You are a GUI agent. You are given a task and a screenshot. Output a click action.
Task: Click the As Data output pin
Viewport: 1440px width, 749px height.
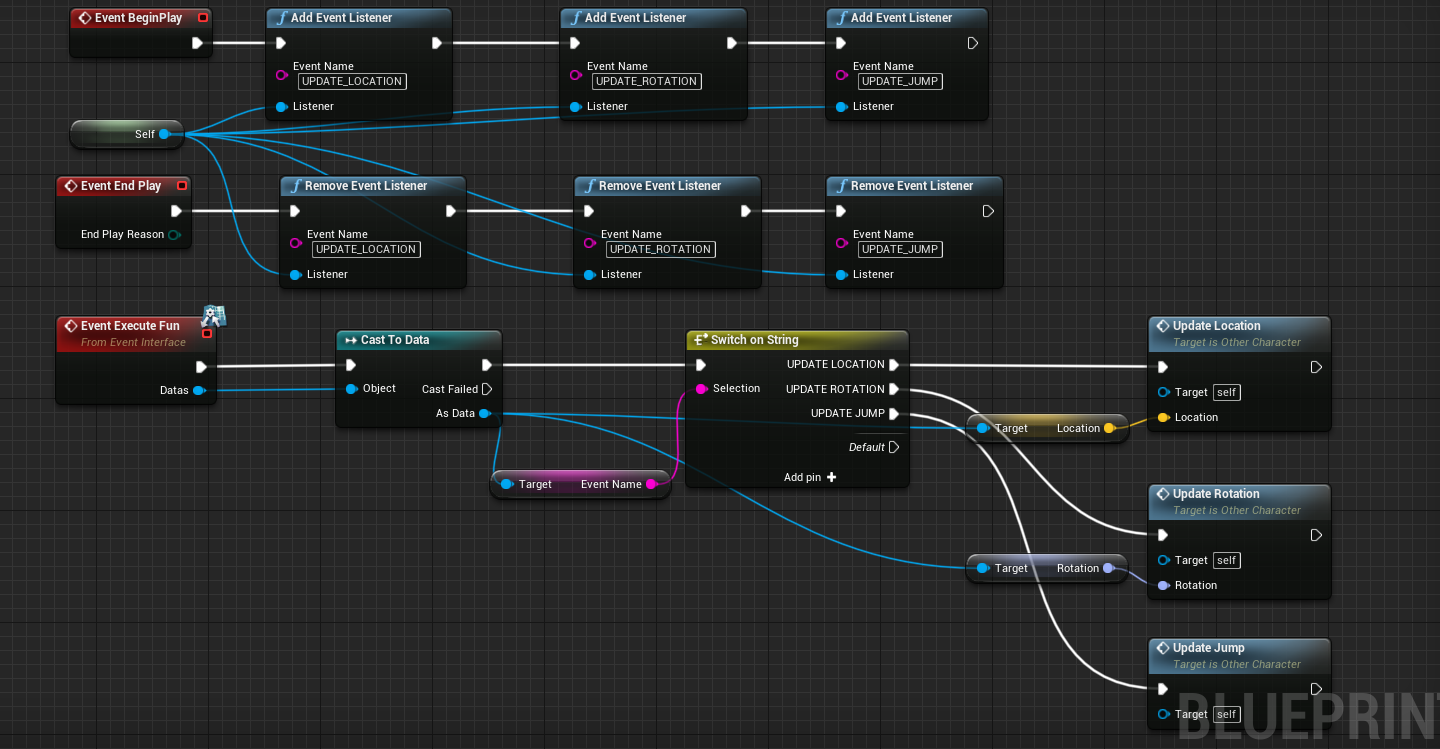(484, 414)
